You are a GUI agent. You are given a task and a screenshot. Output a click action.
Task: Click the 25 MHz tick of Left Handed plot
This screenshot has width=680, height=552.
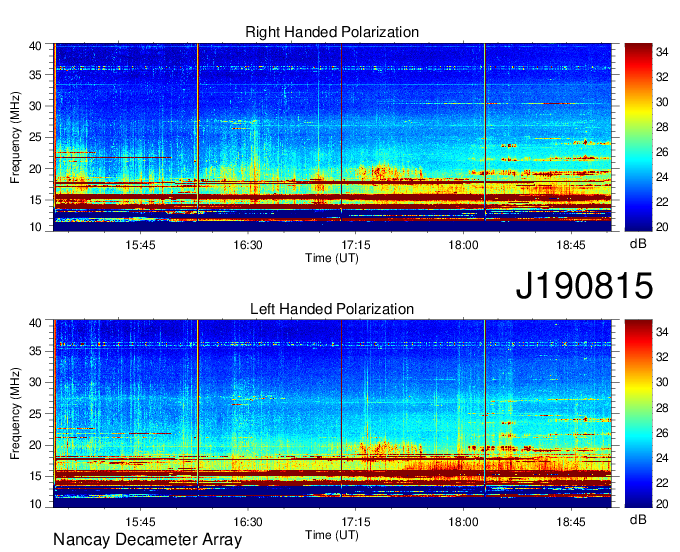(35, 414)
